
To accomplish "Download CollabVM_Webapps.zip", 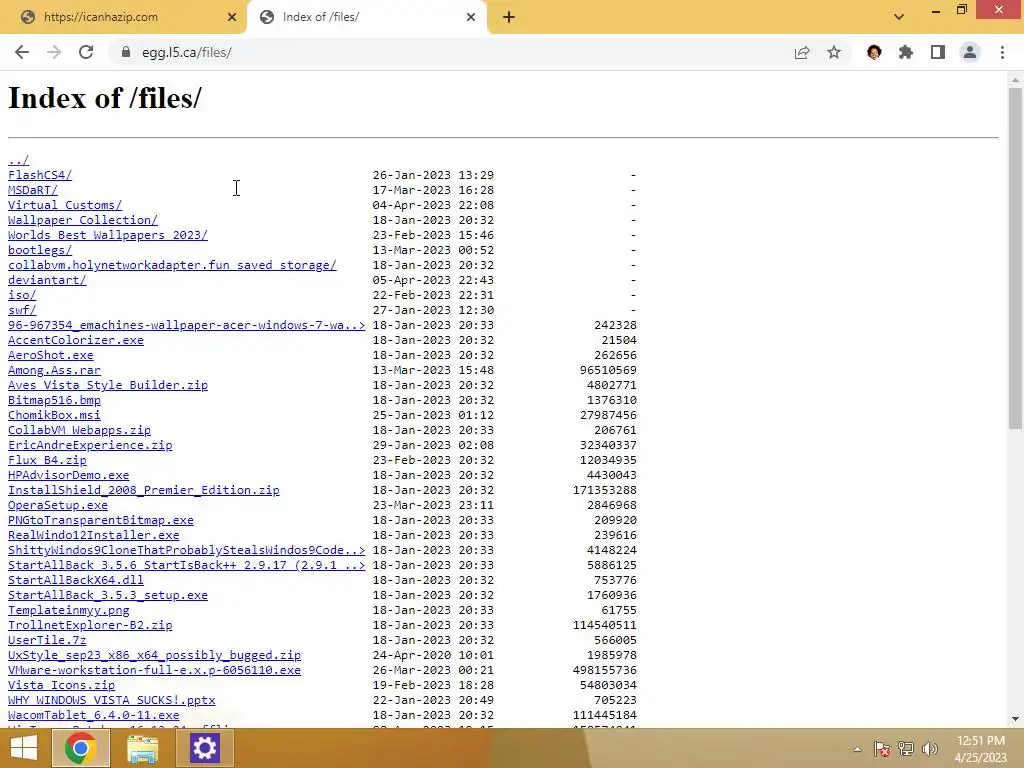I will tap(79, 430).
